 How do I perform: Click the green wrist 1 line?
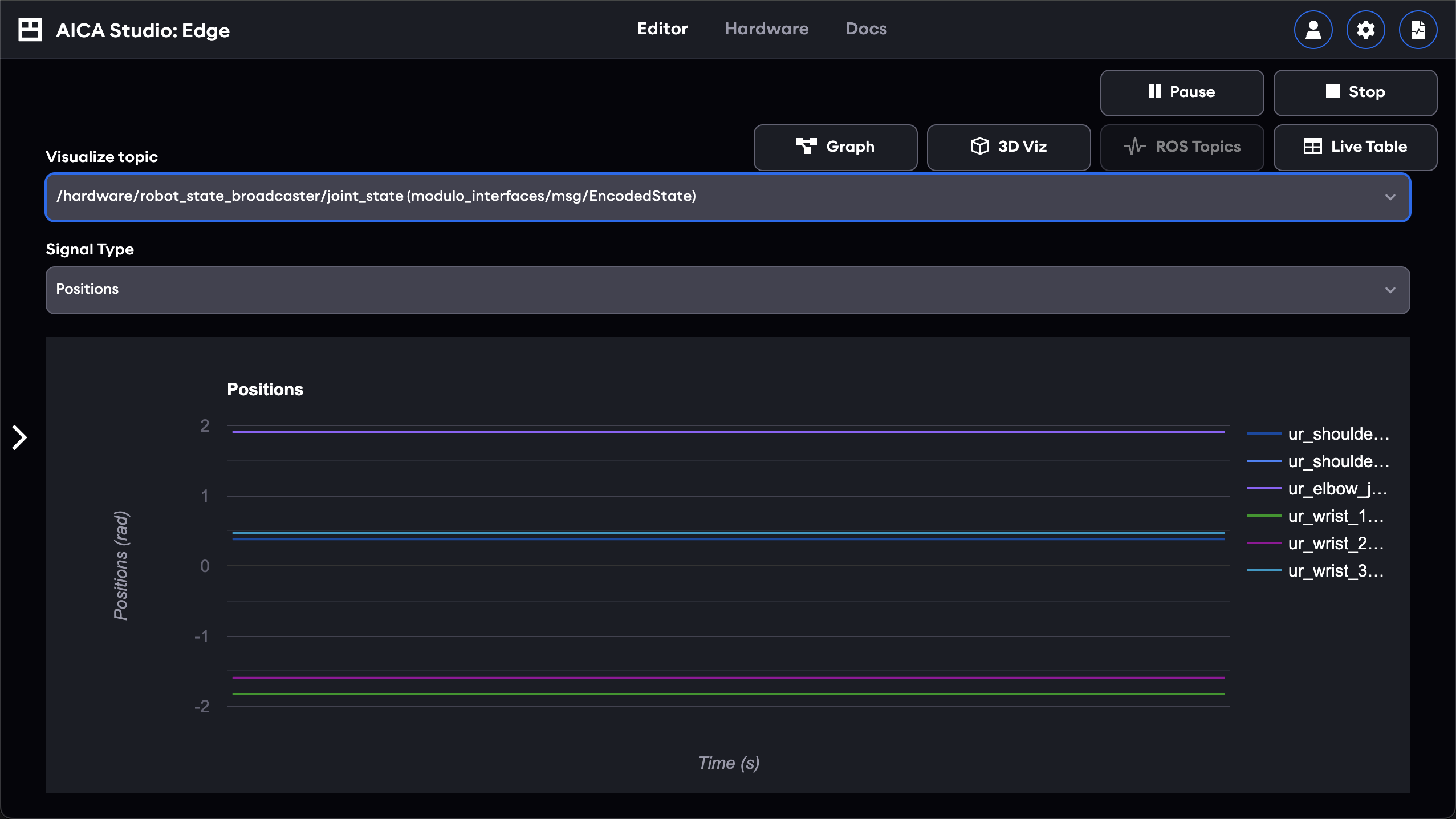tap(728, 694)
